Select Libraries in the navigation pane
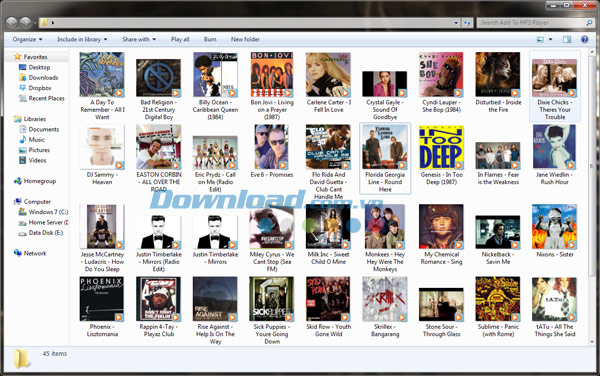 30,119
